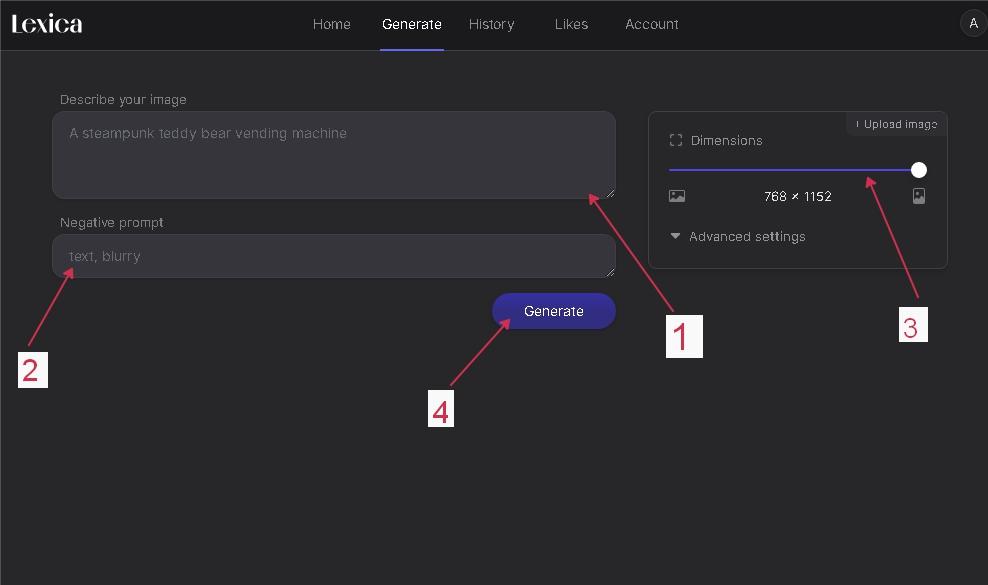Click the portrait image icon under the slider
Image resolution: width=988 pixels, height=585 pixels.
click(919, 197)
